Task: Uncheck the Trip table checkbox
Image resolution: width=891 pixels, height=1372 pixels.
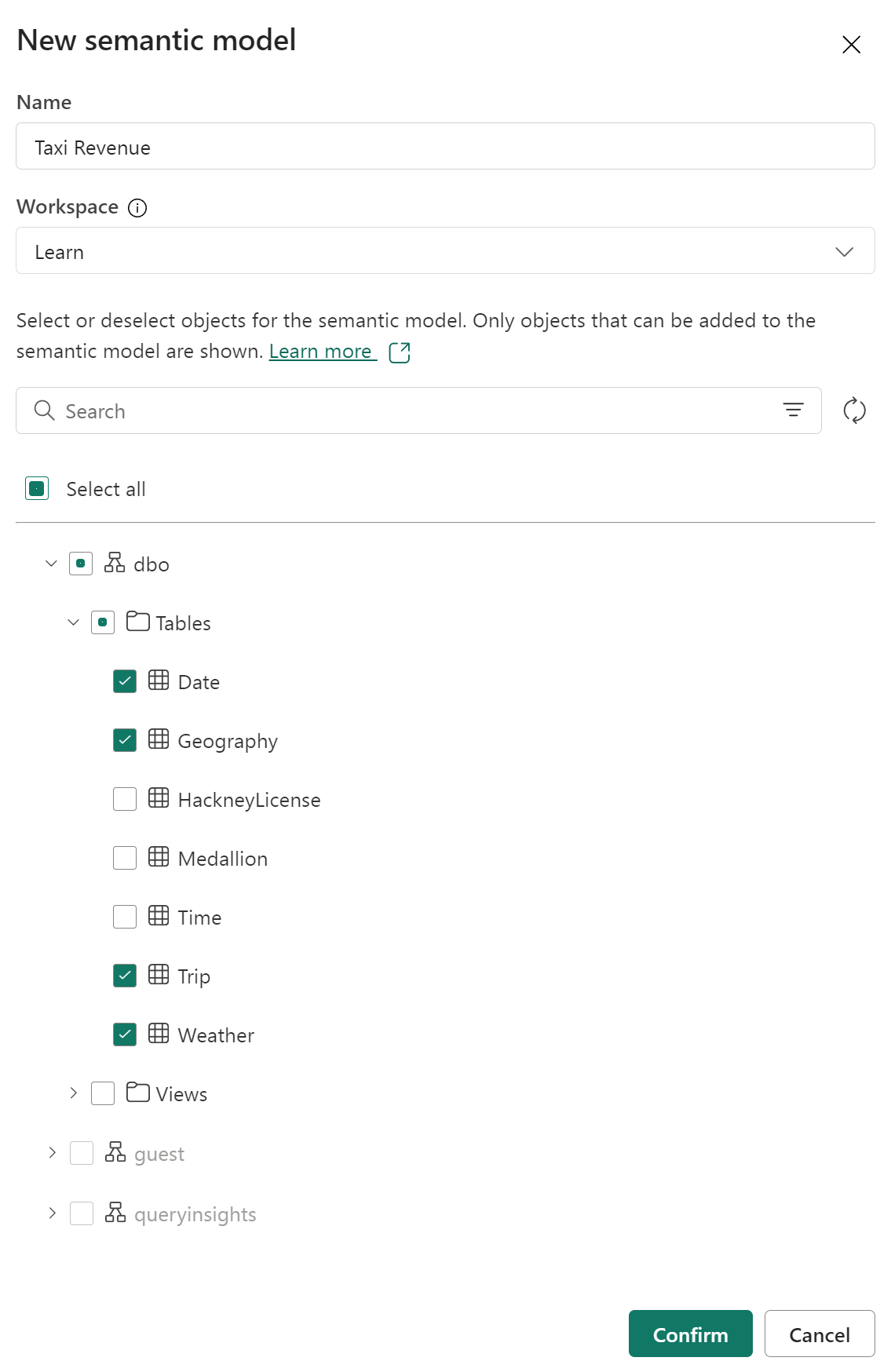Action: coord(125,976)
